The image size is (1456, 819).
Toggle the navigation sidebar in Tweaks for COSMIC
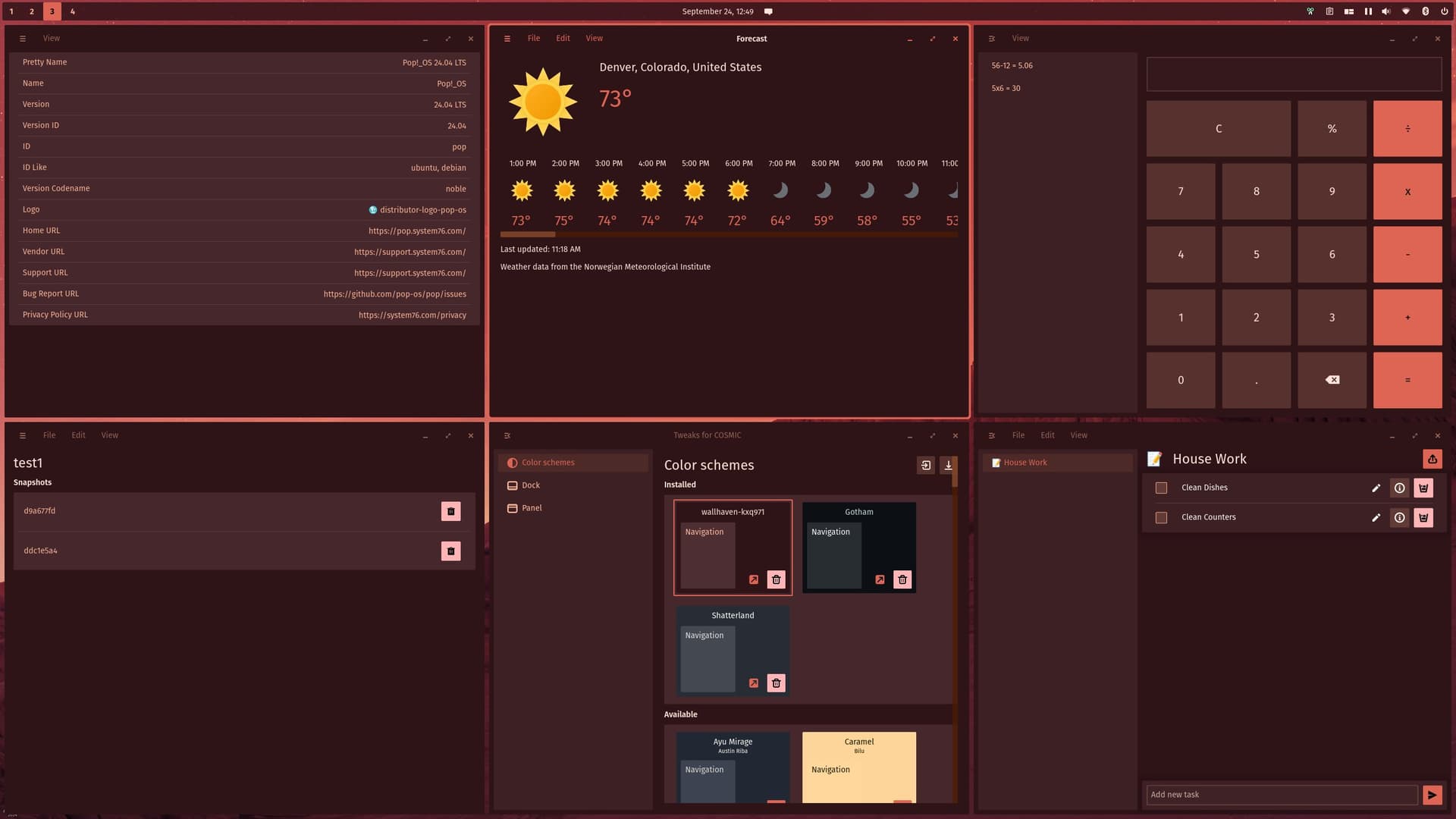[x=507, y=435]
